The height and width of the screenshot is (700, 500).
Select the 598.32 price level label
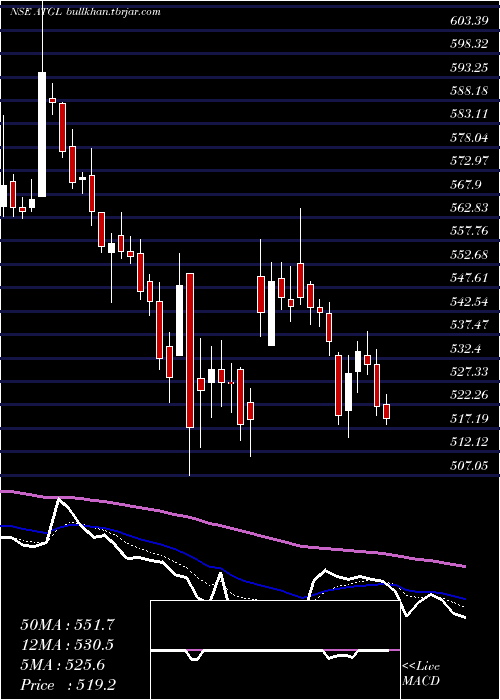pyautogui.click(x=469, y=44)
